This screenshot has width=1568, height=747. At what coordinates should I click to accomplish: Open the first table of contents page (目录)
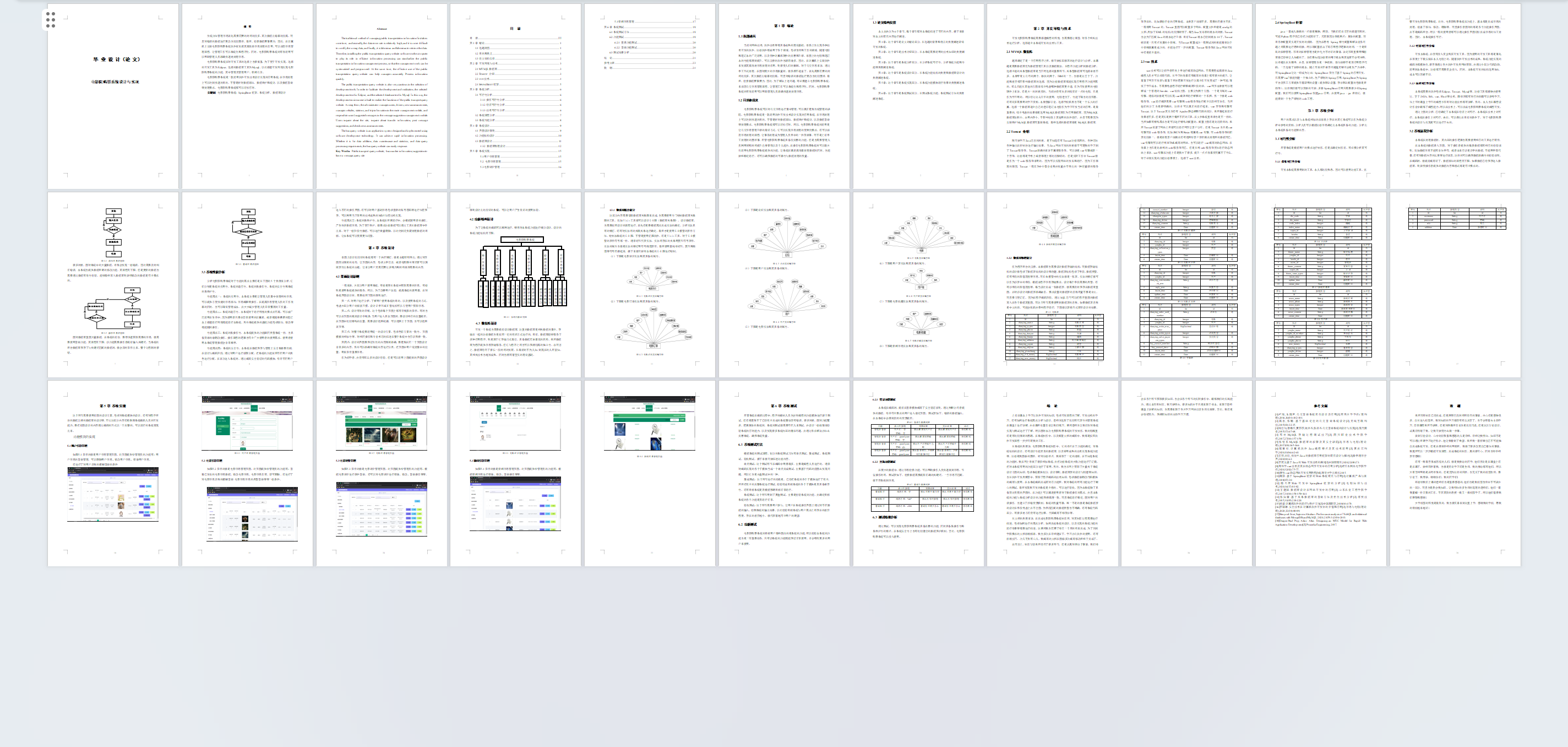pos(515,96)
